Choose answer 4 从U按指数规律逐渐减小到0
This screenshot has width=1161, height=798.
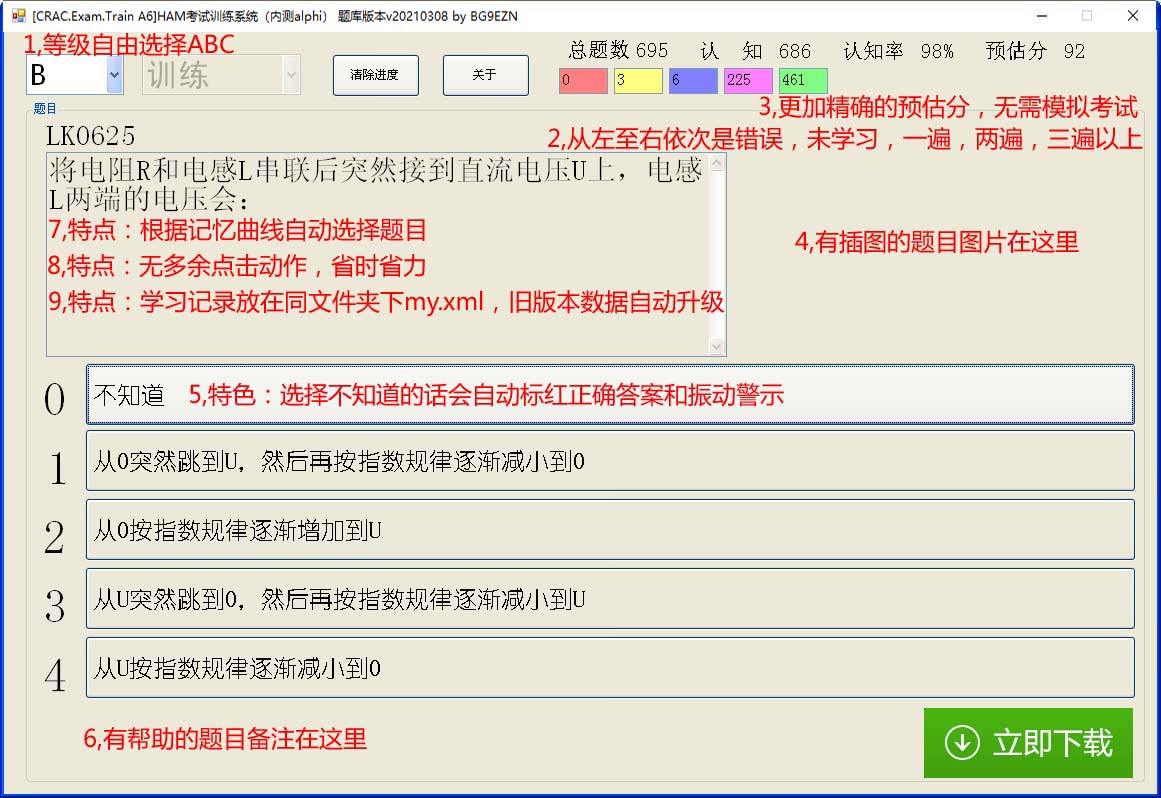pos(610,667)
